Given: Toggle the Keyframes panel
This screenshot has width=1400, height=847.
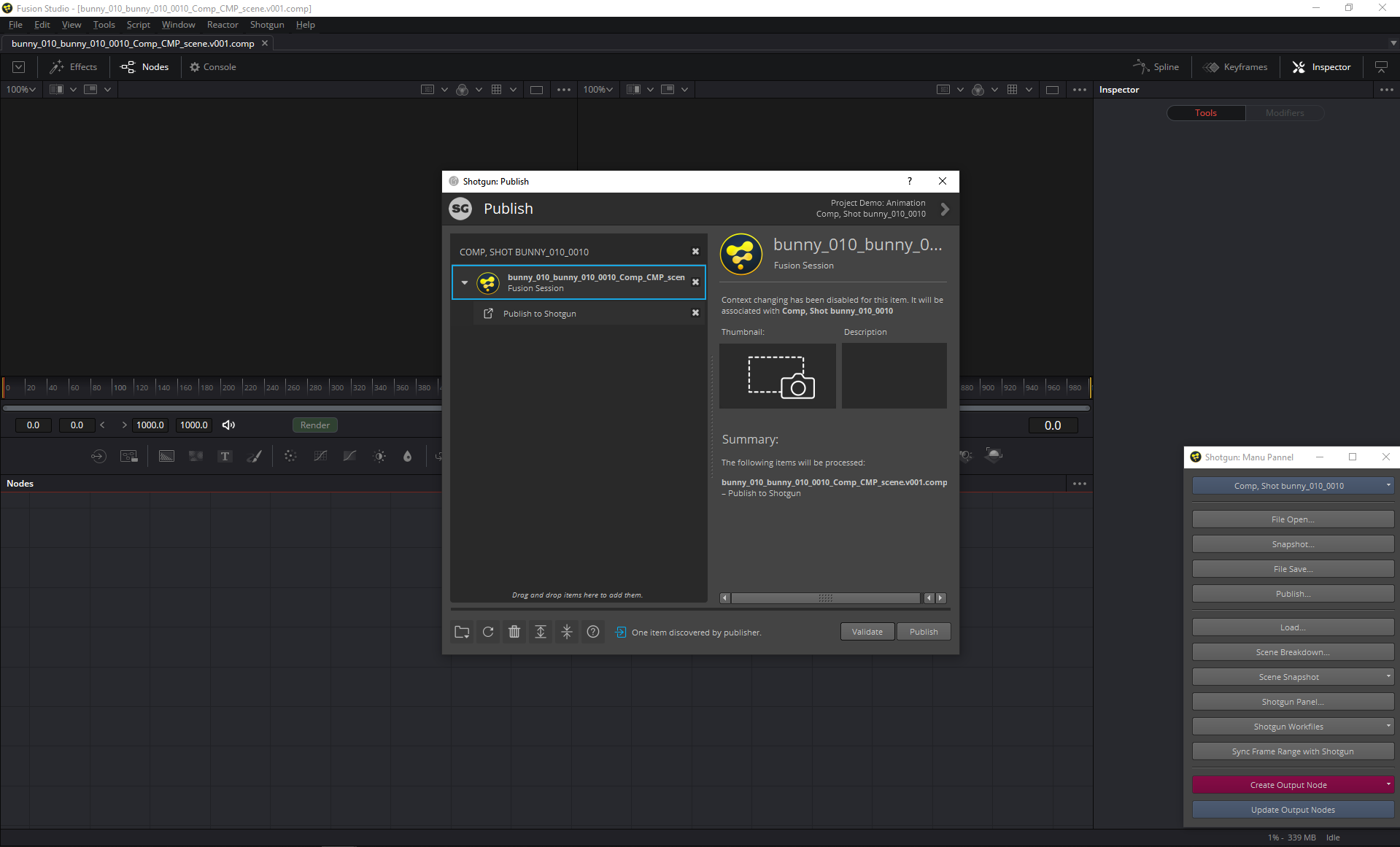Looking at the screenshot, I should [1235, 66].
